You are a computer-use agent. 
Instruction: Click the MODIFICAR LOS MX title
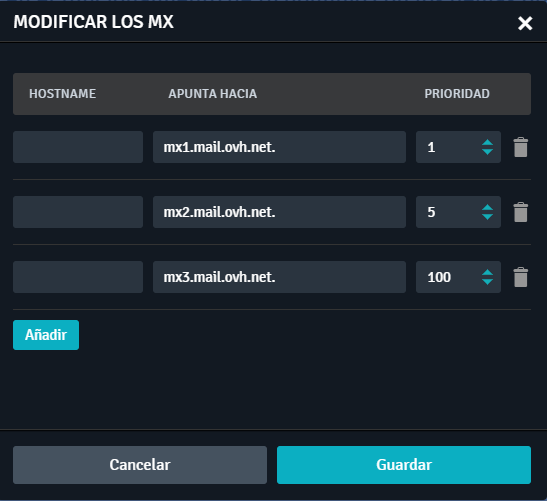tap(93, 22)
